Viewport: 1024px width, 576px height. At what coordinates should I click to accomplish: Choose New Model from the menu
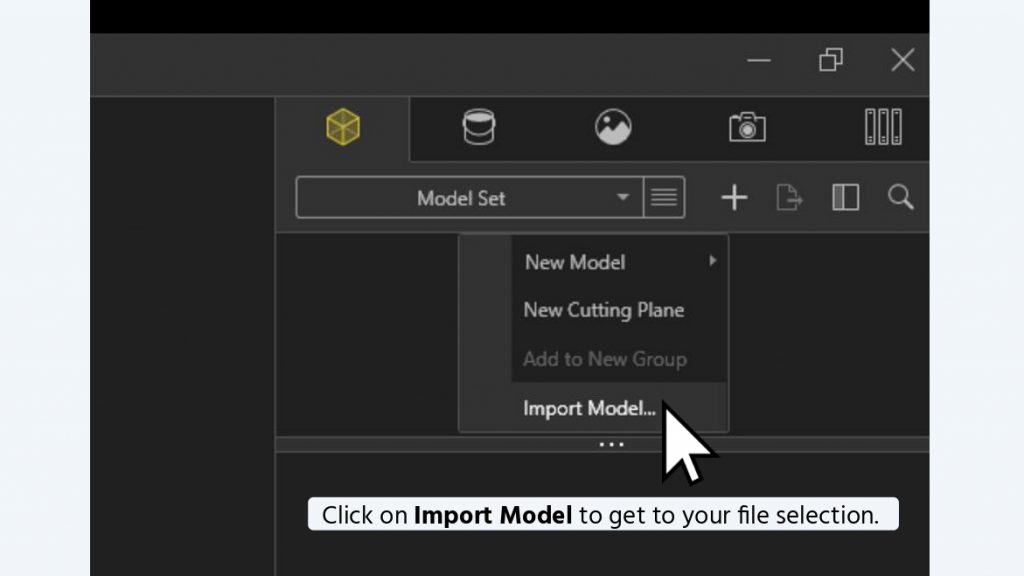coord(575,262)
